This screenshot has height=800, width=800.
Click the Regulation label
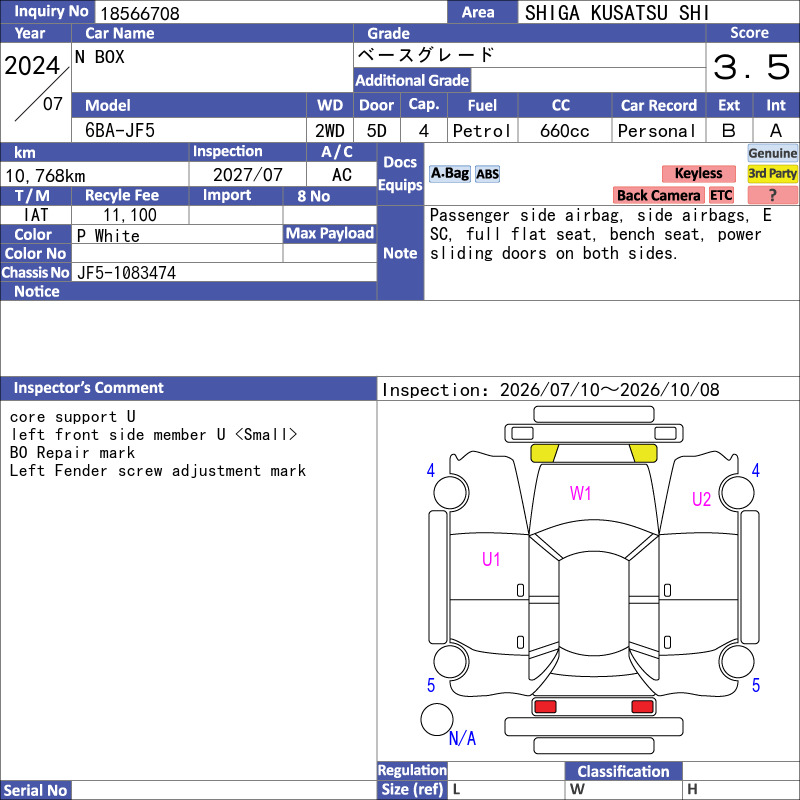(412, 770)
